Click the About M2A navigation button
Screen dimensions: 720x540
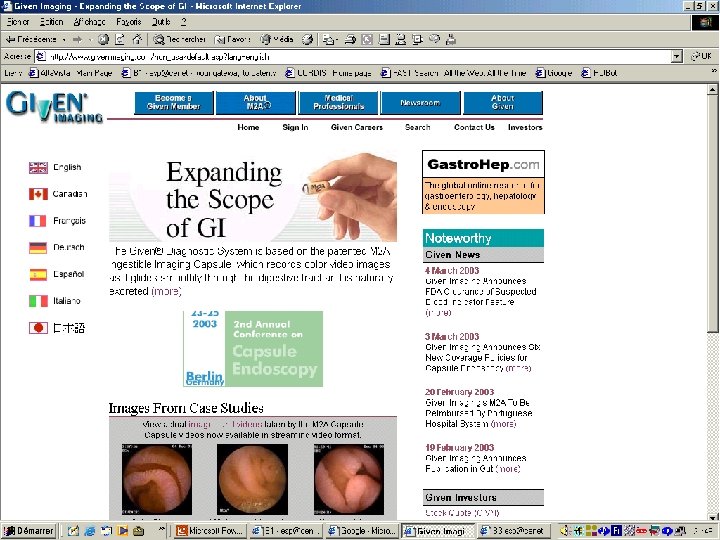coord(256,102)
